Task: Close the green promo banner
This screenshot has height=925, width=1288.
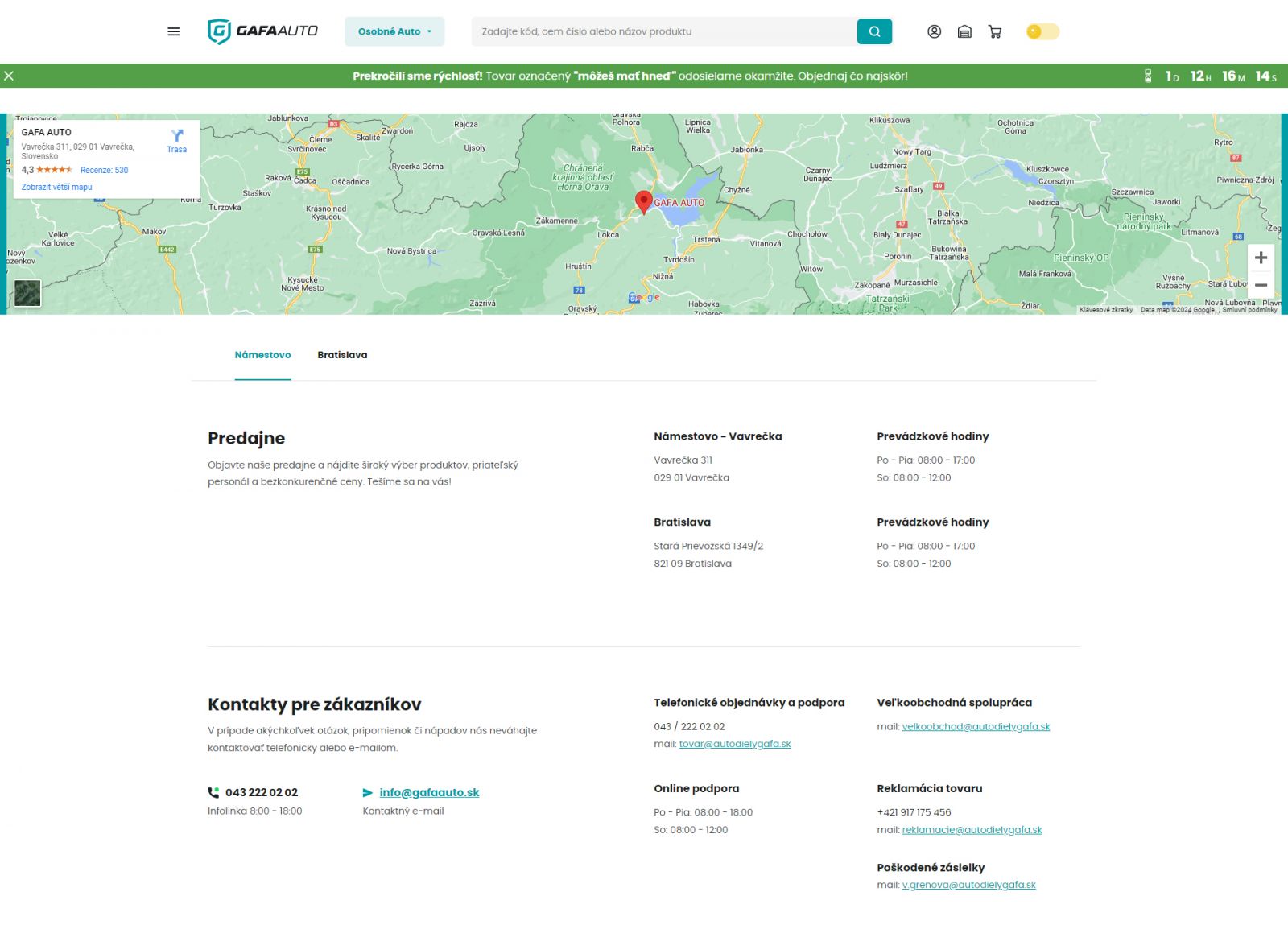Action: pyautogui.click(x=9, y=76)
